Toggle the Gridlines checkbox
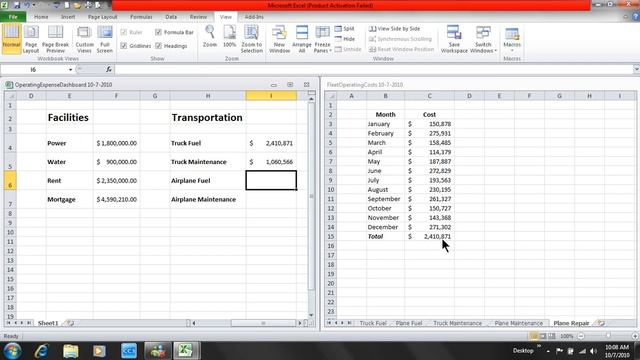The image size is (640, 360). pyautogui.click(x=124, y=46)
